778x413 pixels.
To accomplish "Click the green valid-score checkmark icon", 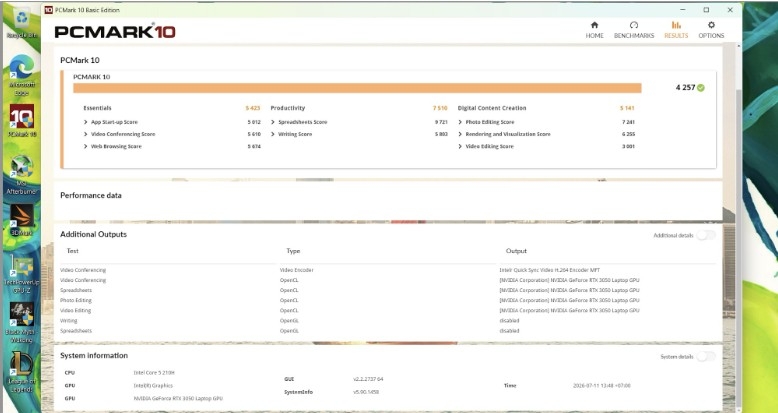I will pos(701,88).
